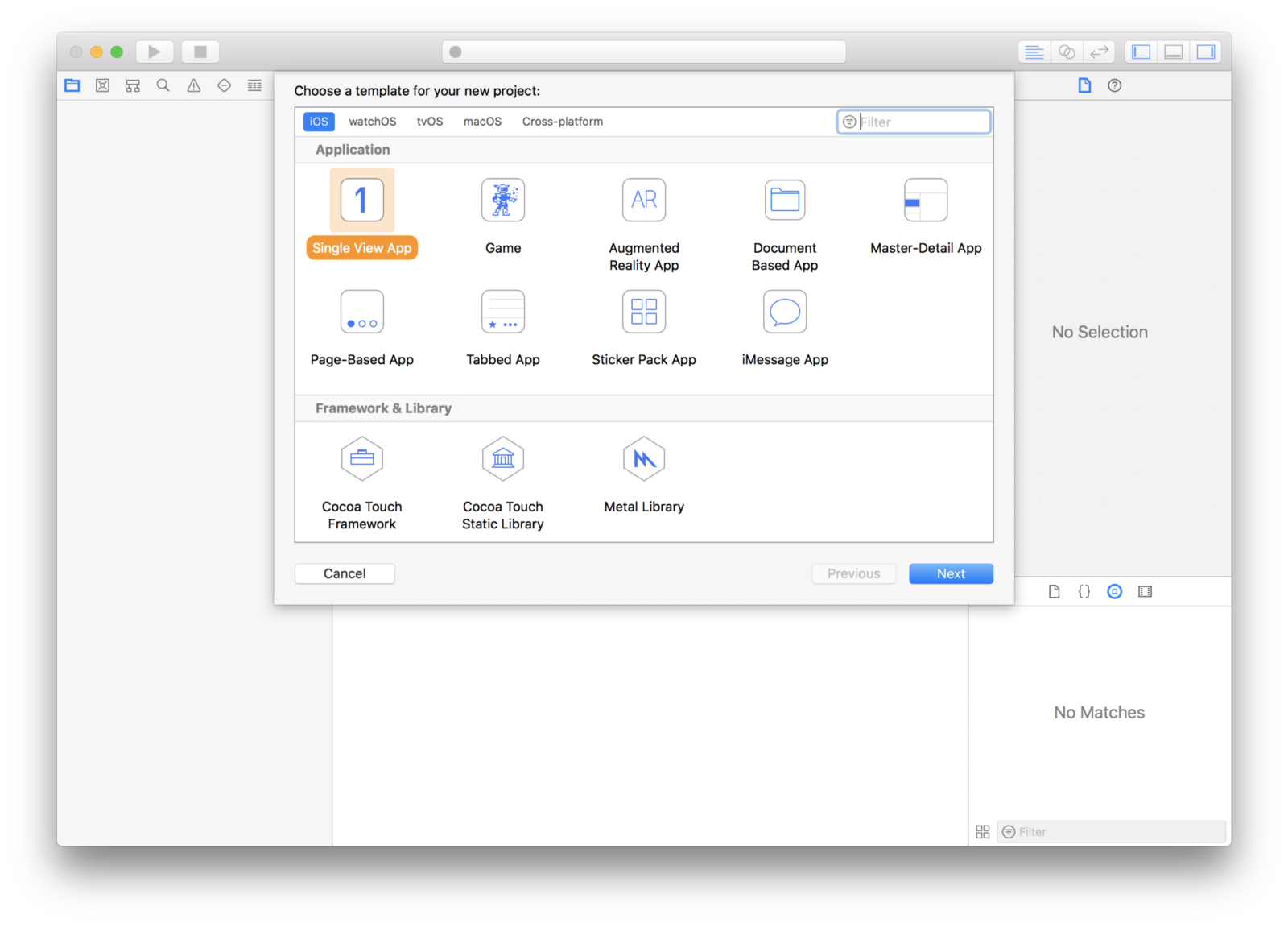Select the macOS platform tab
1288x927 pixels.
tap(482, 122)
